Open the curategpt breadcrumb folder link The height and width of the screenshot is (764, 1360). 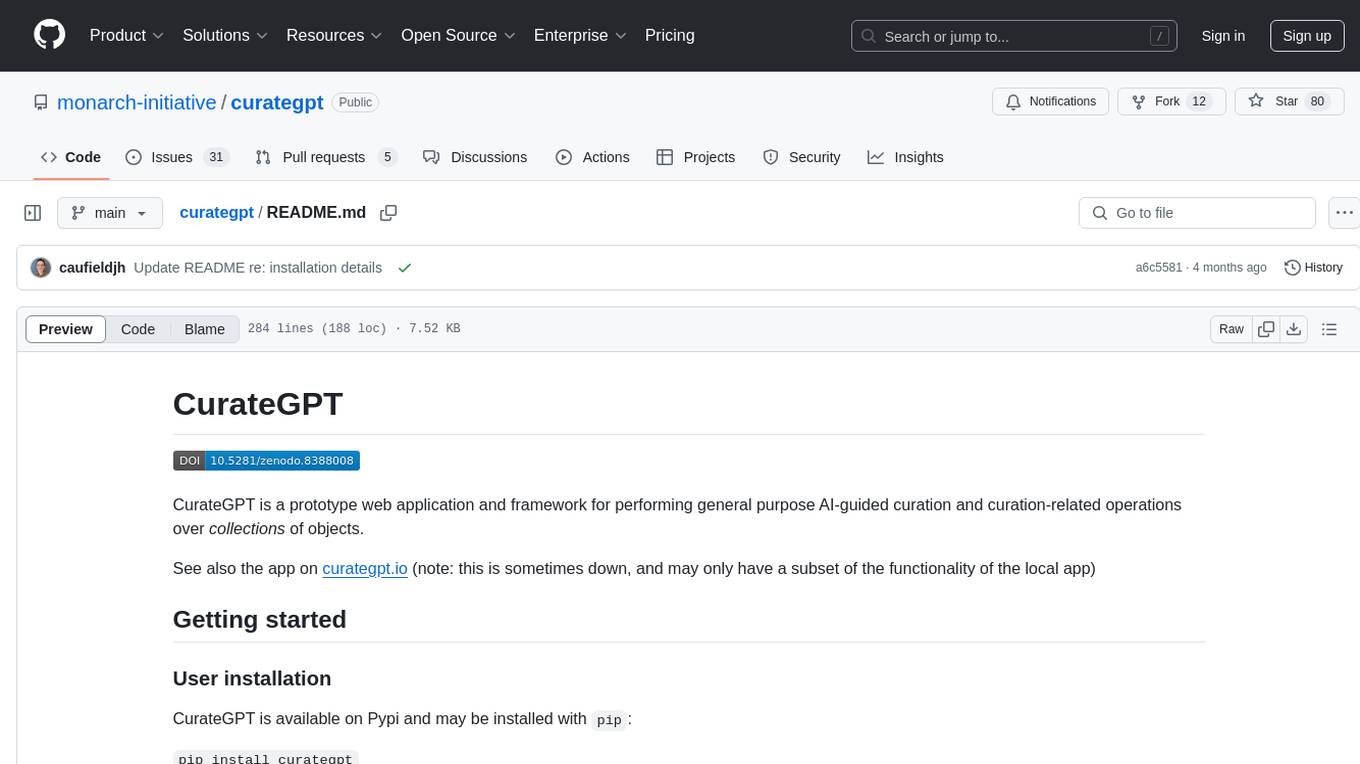click(216, 213)
